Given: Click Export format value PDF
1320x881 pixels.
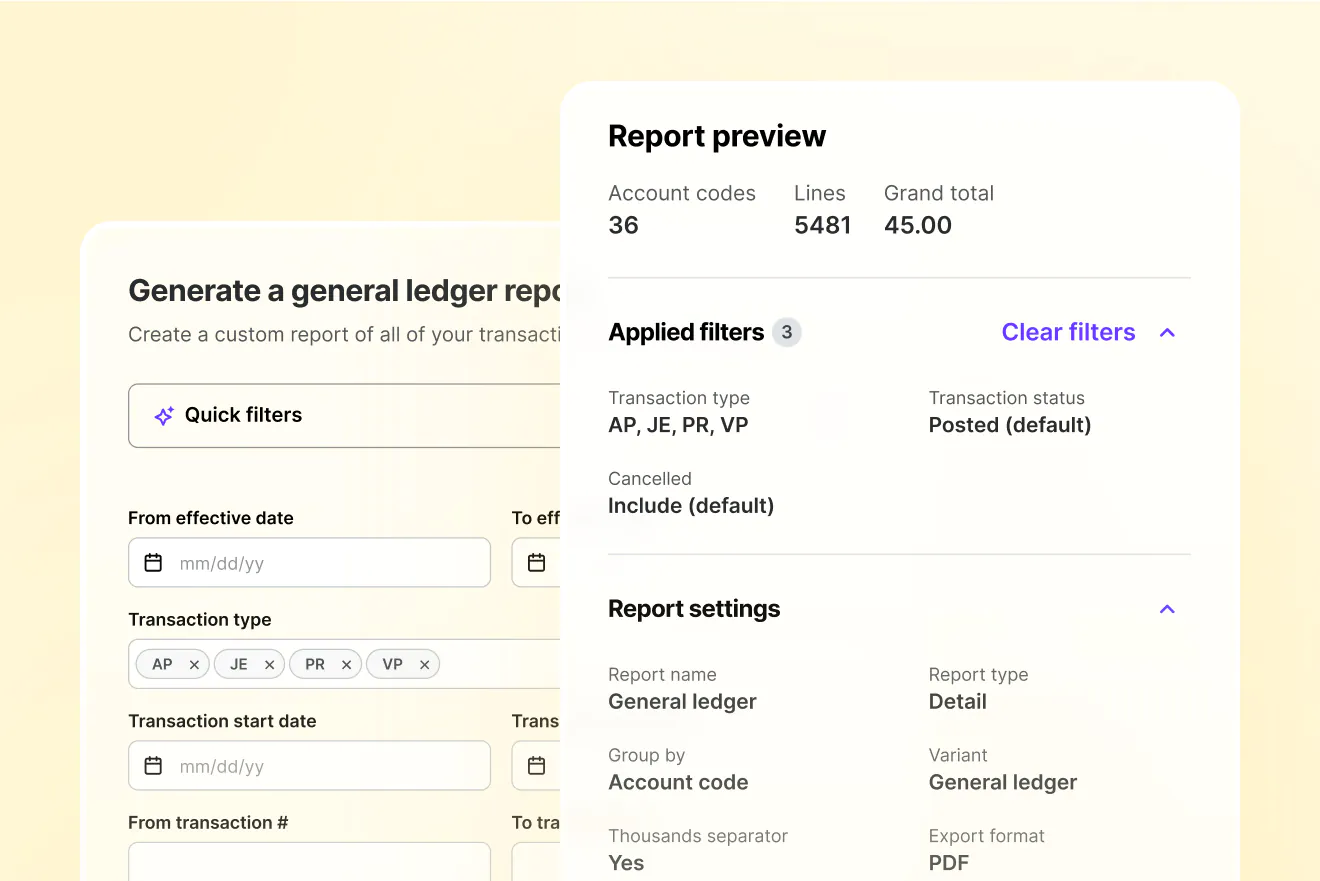Looking at the screenshot, I should click(949, 863).
